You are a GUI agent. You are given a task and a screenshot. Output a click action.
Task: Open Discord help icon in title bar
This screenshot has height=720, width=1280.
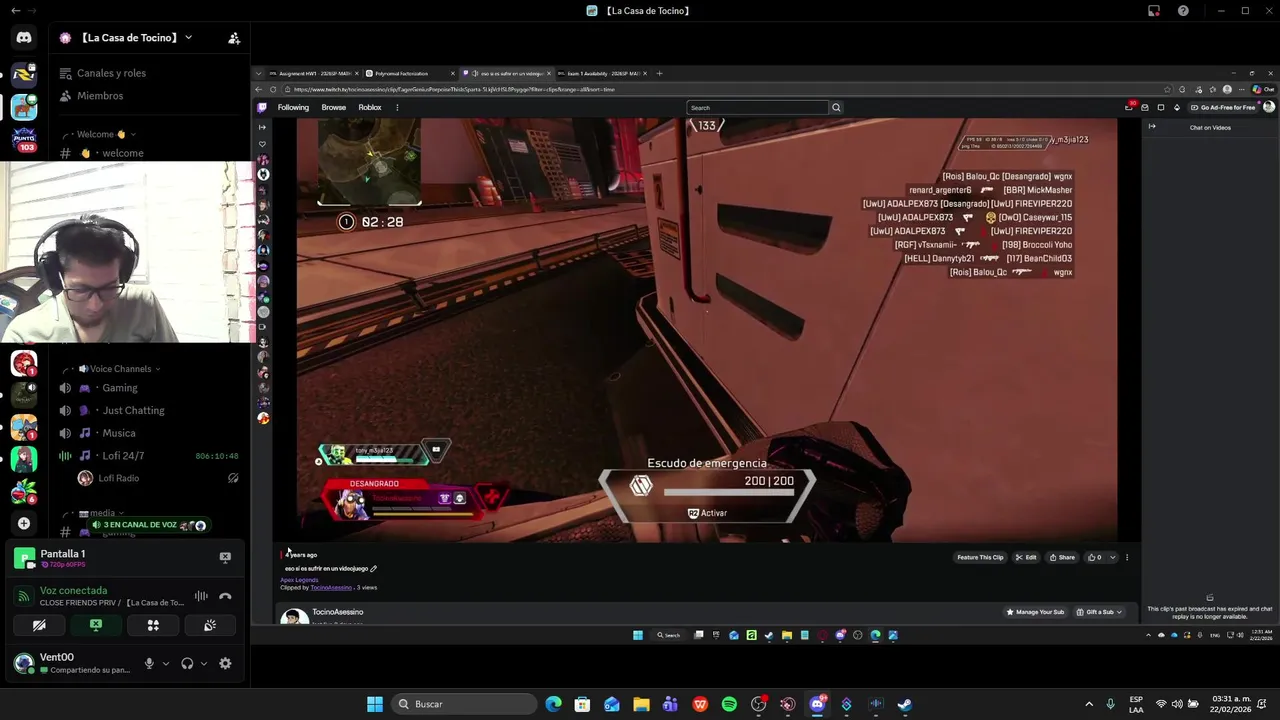1183,11
